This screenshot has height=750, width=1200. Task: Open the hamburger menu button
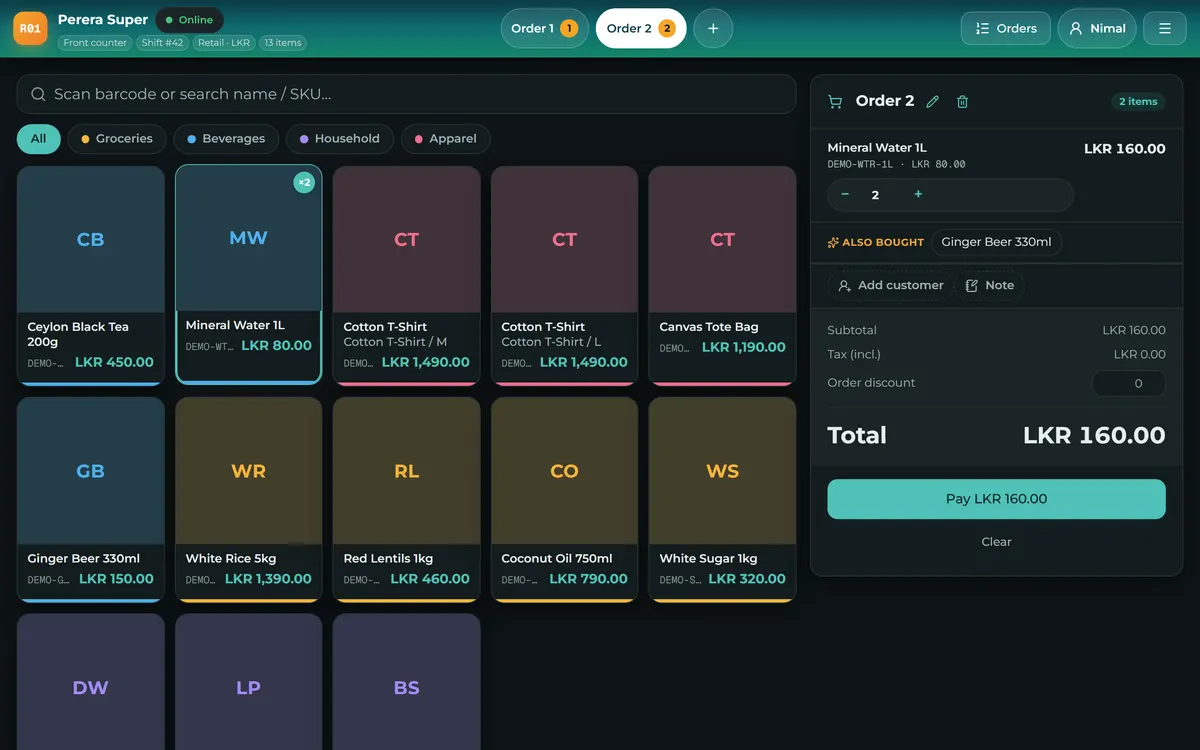coord(1165,28)
